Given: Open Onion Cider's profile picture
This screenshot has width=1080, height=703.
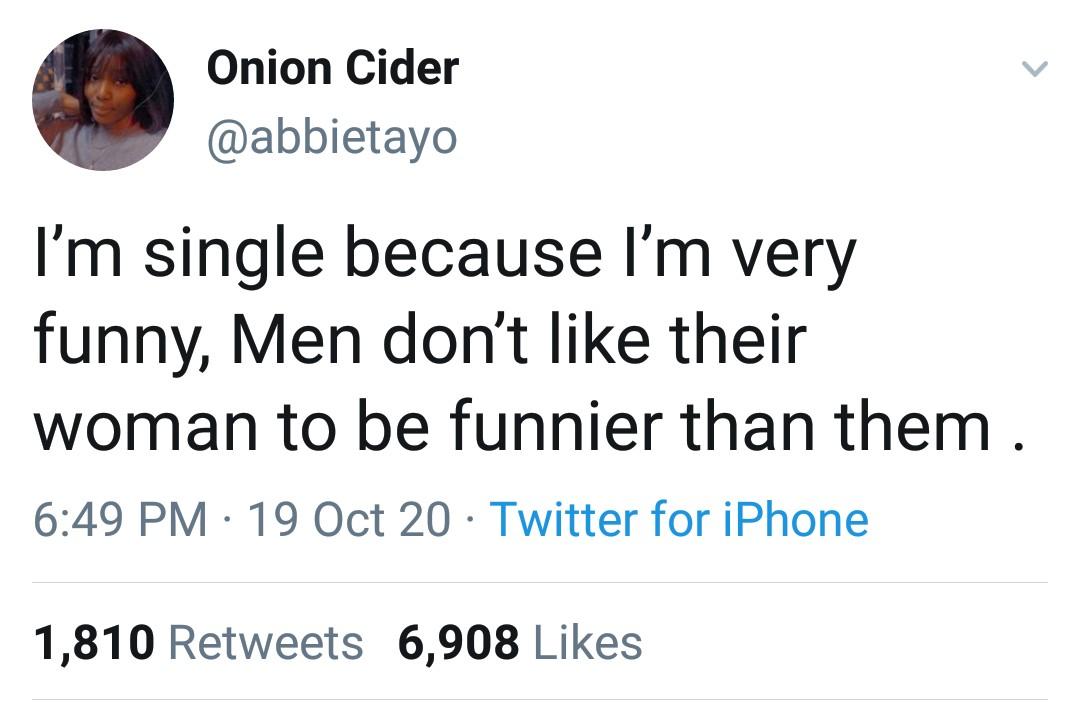Looking at the screenshot, I should (103, 100).
